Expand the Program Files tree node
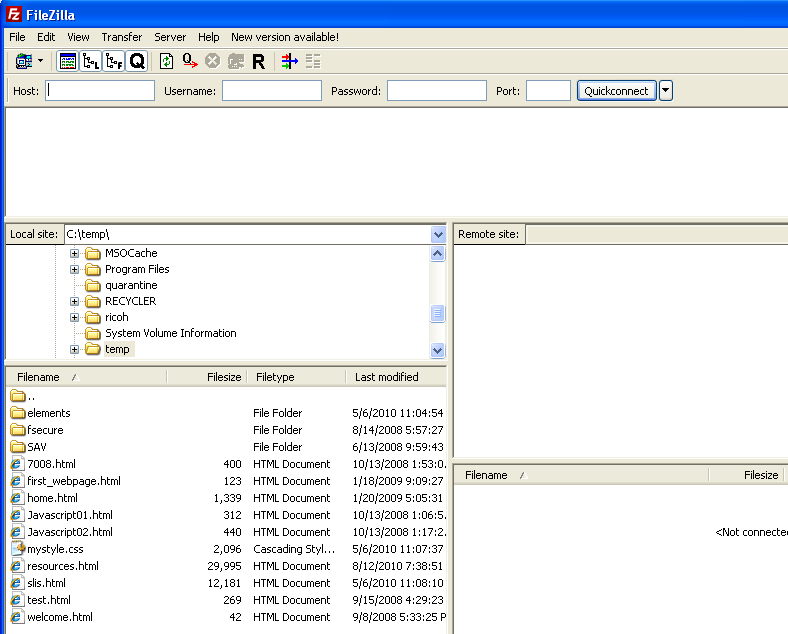The height and width of the screenshot is (634, 788). click(74, 269)
